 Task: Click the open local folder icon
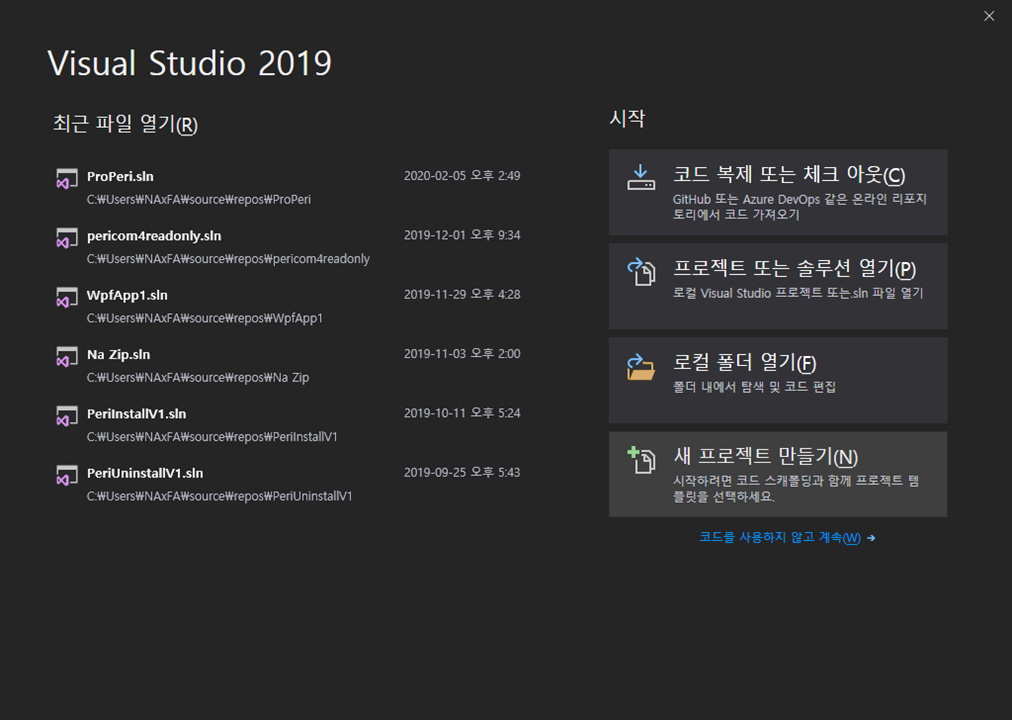click(x=641, y=366)
